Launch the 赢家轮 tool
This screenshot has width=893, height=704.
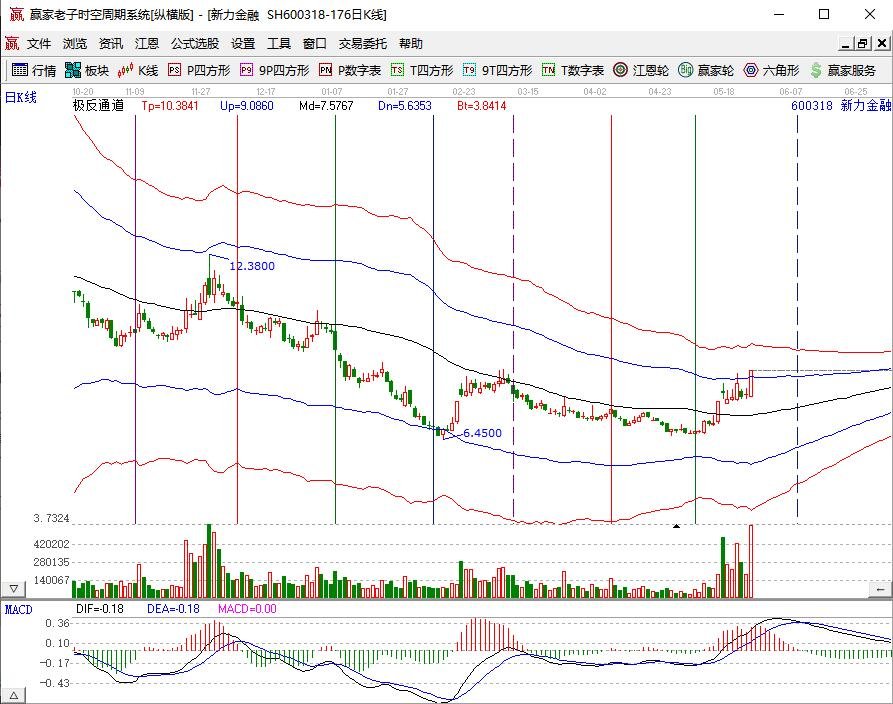[706, 70]
